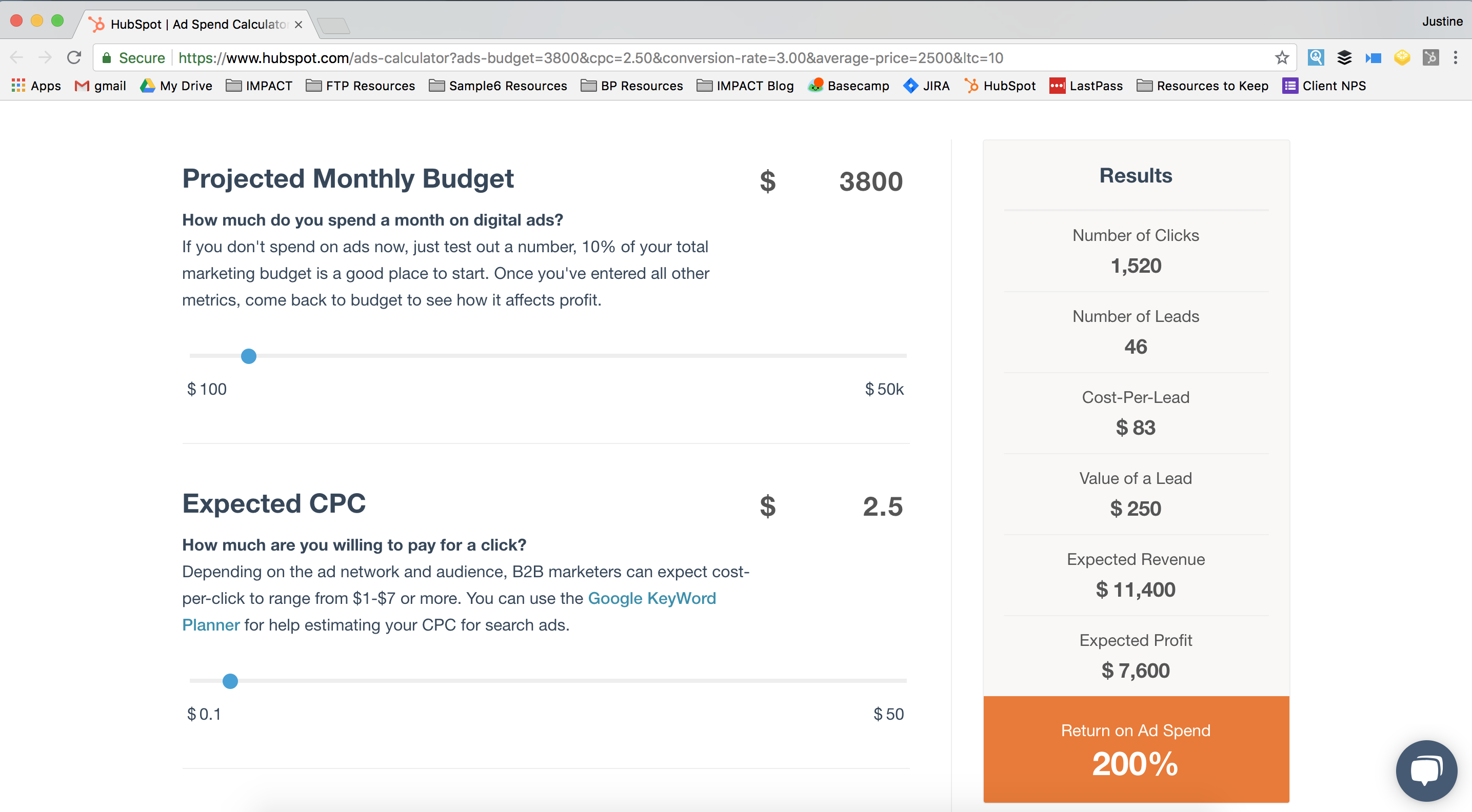Click the Expected CPC 2.5 field
This screenshot has width=1472, height=812.
point(883,506)
